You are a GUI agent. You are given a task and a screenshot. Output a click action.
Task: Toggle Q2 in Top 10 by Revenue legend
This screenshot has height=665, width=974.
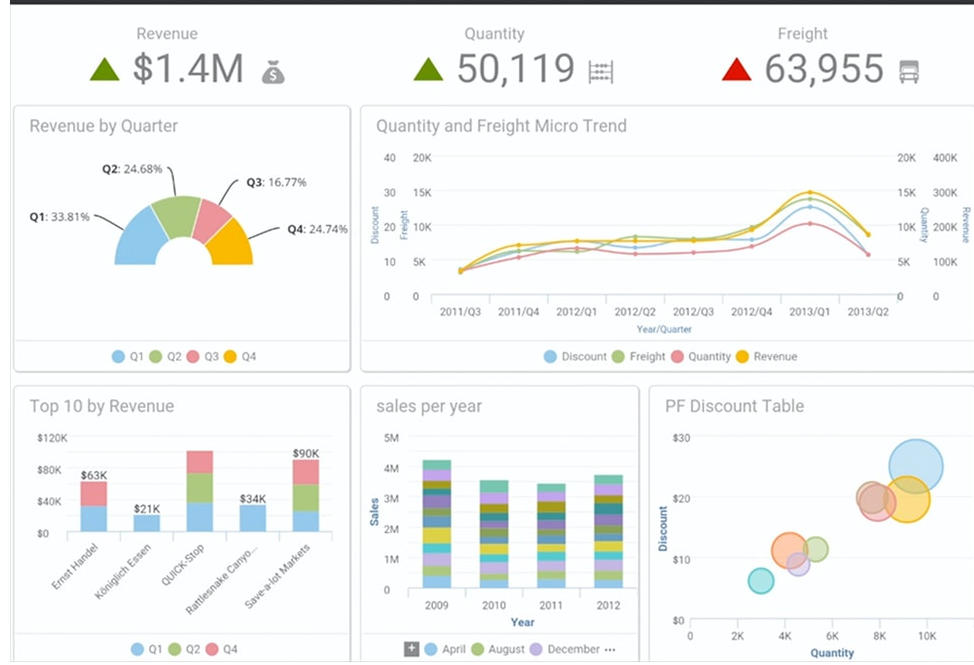[184, 649]
